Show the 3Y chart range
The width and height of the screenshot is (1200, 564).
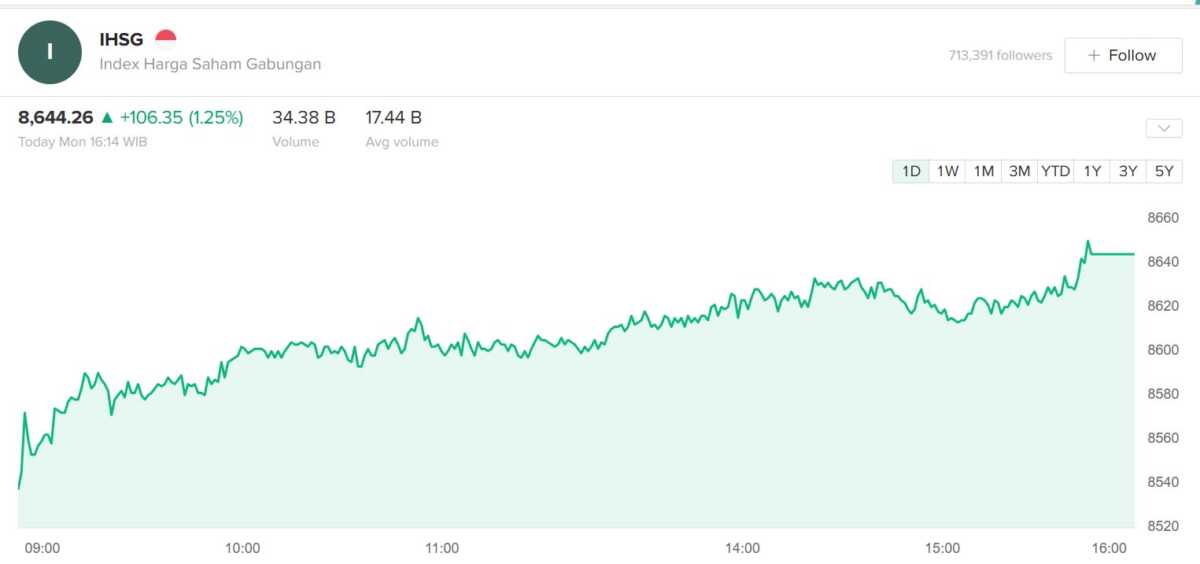click(x=1128, y=171)
